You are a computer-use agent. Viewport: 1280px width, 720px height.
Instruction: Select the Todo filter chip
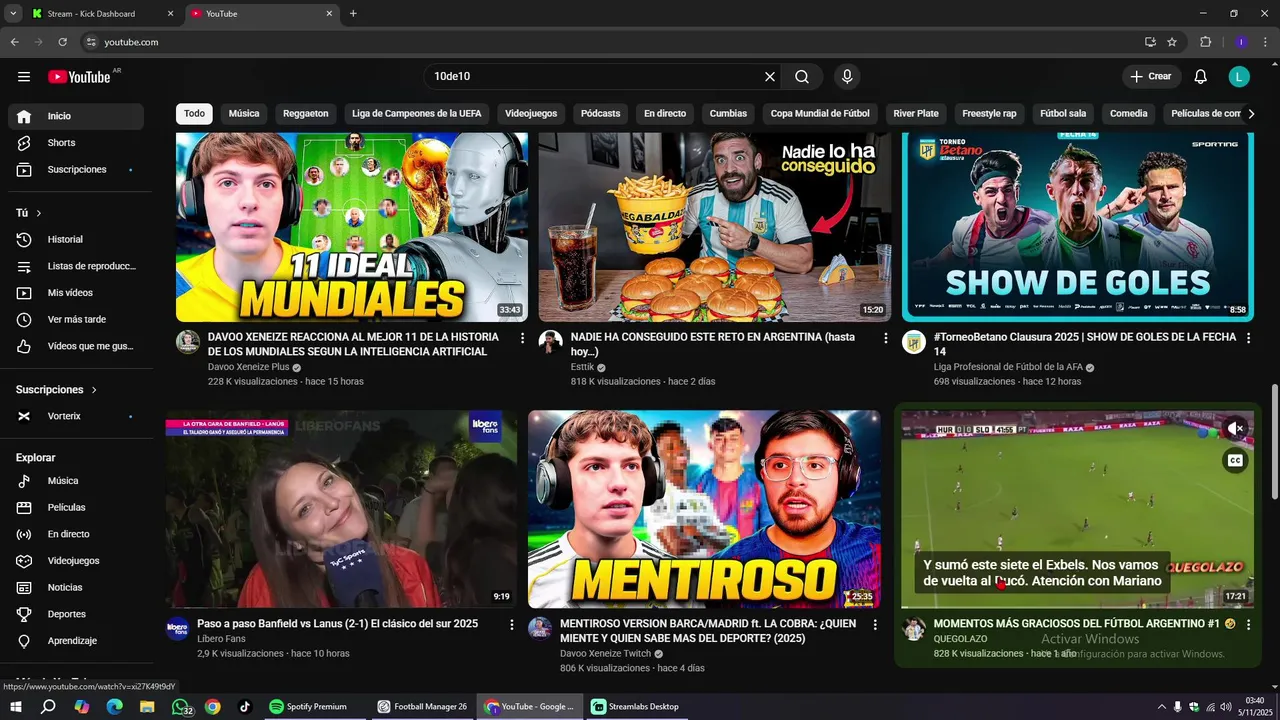[x=194, y=114]
